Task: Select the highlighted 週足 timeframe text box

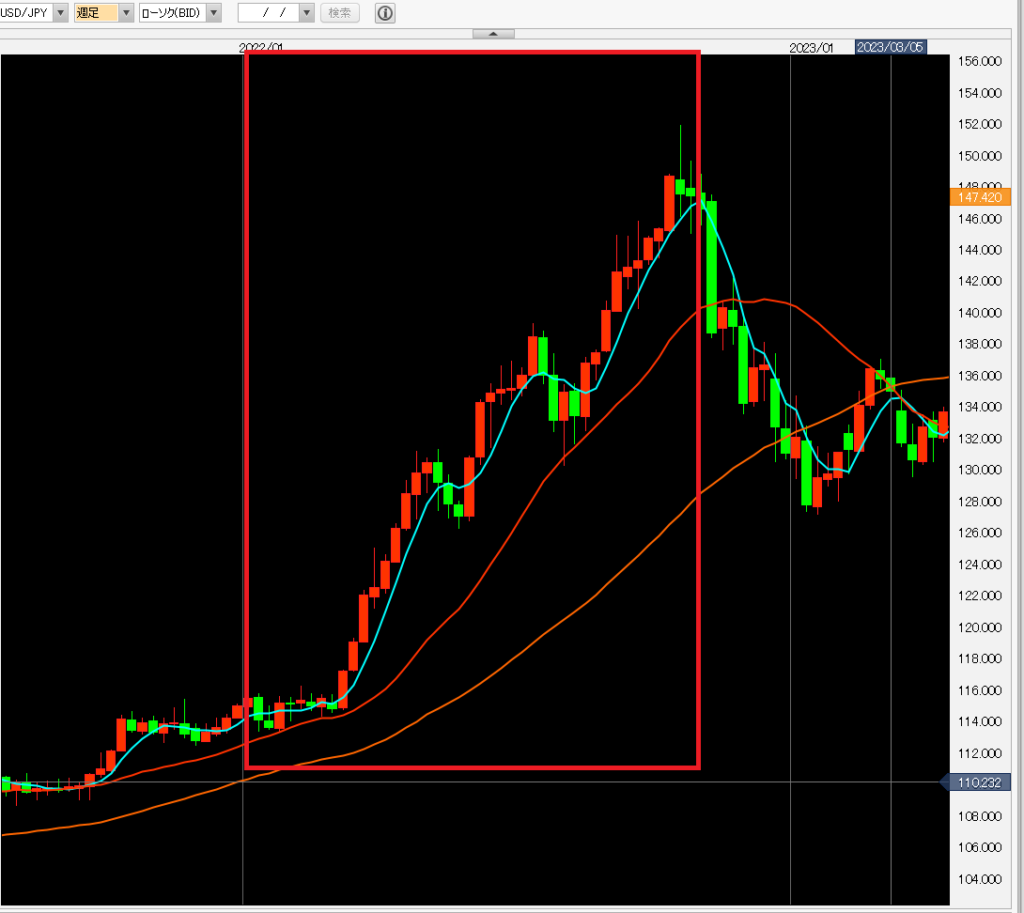Action: pos(96,13)
